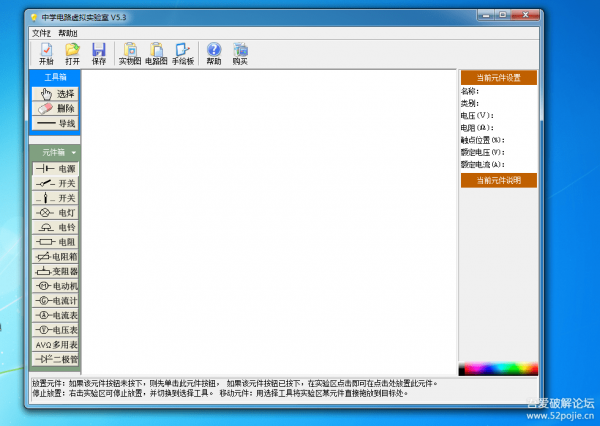
Task: Click the 购买 purchase toolbar icon
Action: coord(240,53)
